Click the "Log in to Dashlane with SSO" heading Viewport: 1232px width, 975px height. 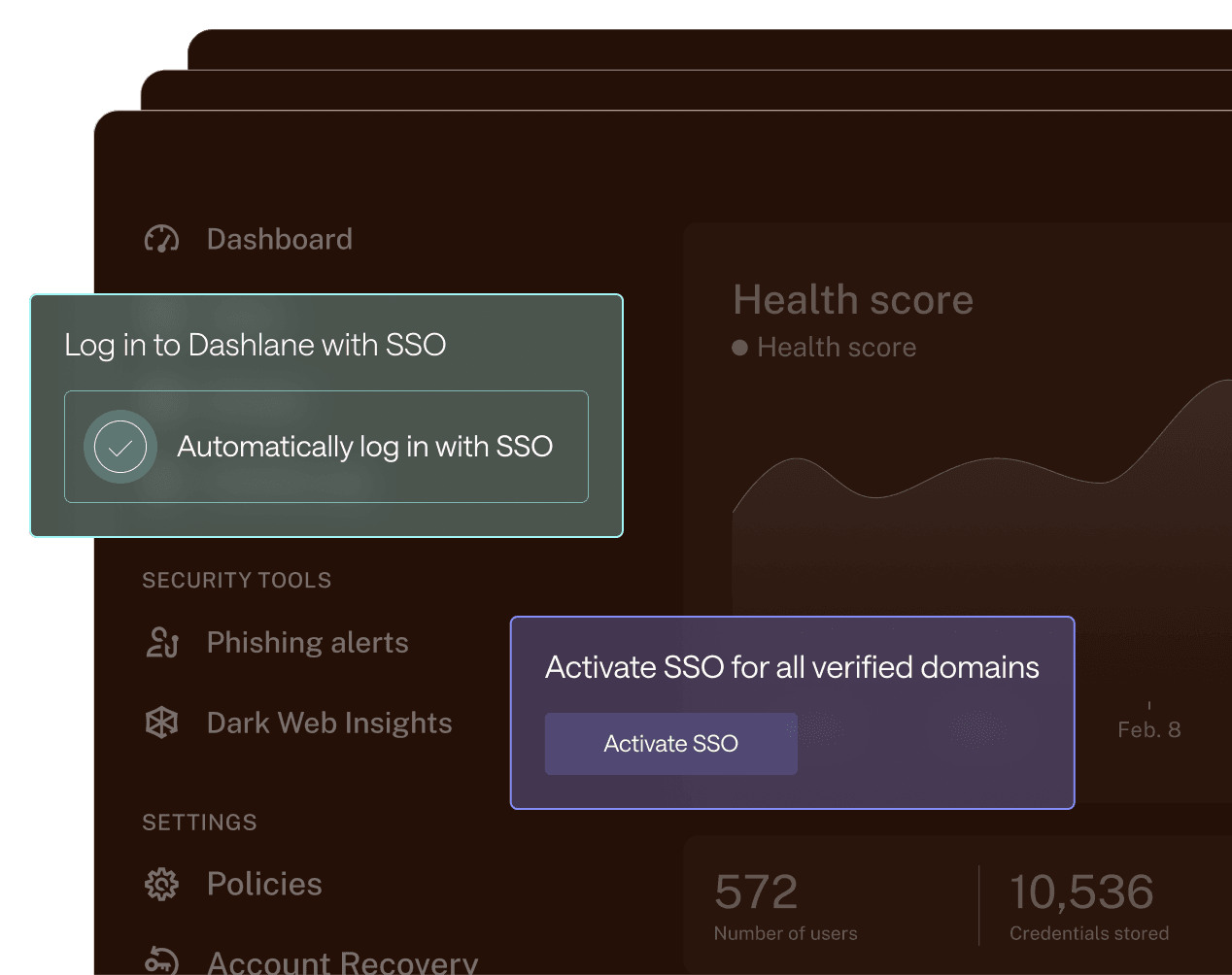pos(255,345)
